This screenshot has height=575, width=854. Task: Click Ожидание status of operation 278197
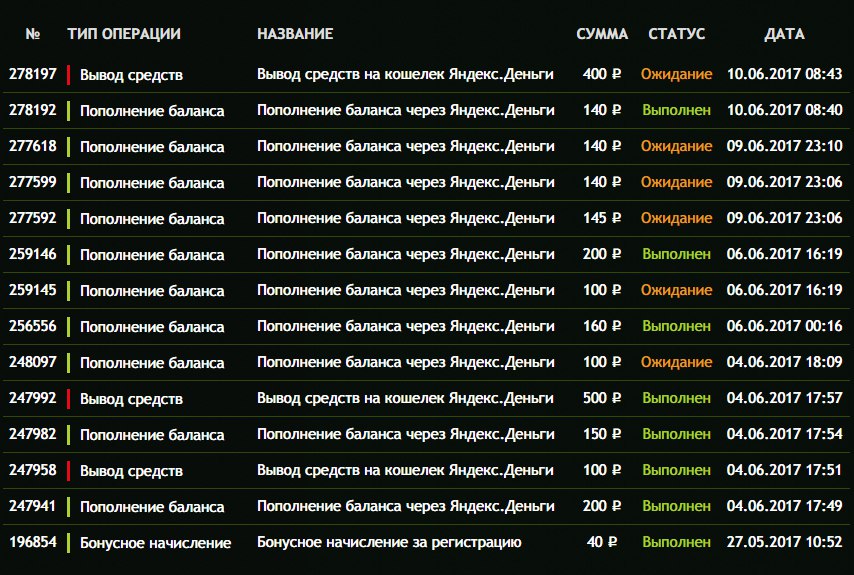tap(676, 74)
